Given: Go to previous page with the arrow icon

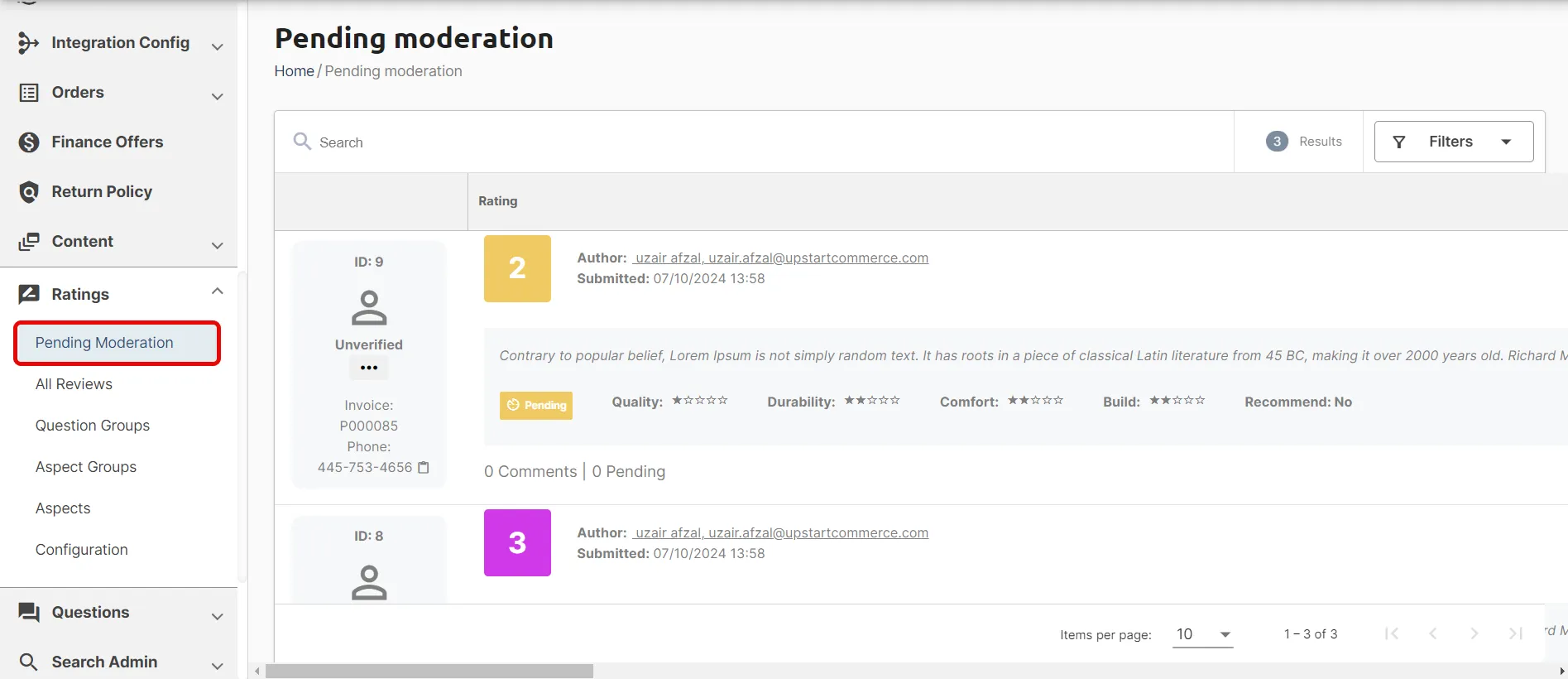Looking at the screenshot, I should (x=1433, y=633).
